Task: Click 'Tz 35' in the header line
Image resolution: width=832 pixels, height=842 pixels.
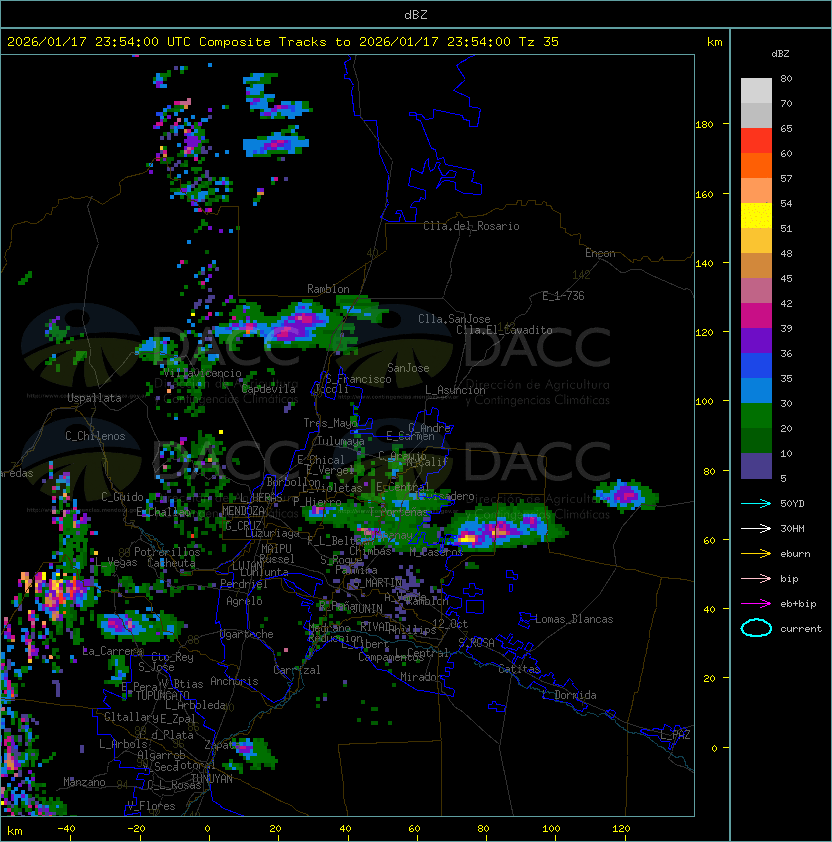Action: click(539, 42)
